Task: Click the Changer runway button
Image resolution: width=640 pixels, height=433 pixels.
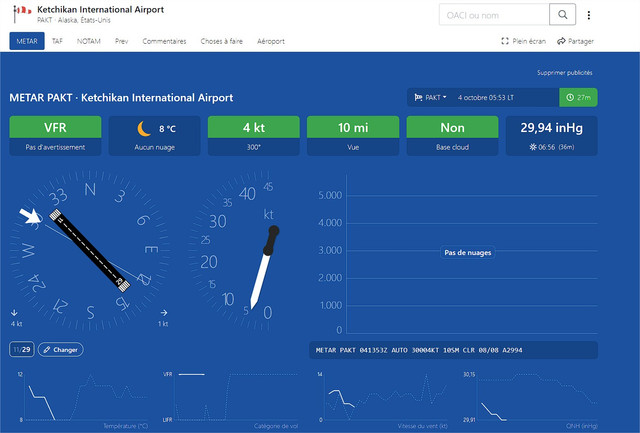Action: point(61,350)
